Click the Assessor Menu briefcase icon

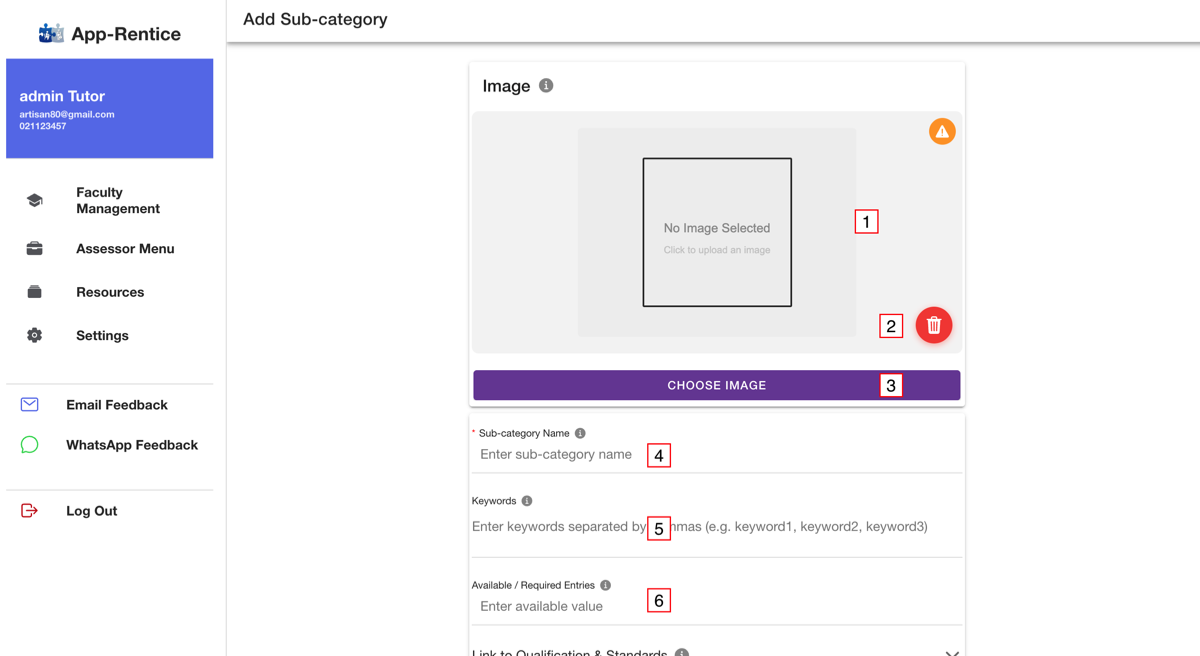(34, 249)
